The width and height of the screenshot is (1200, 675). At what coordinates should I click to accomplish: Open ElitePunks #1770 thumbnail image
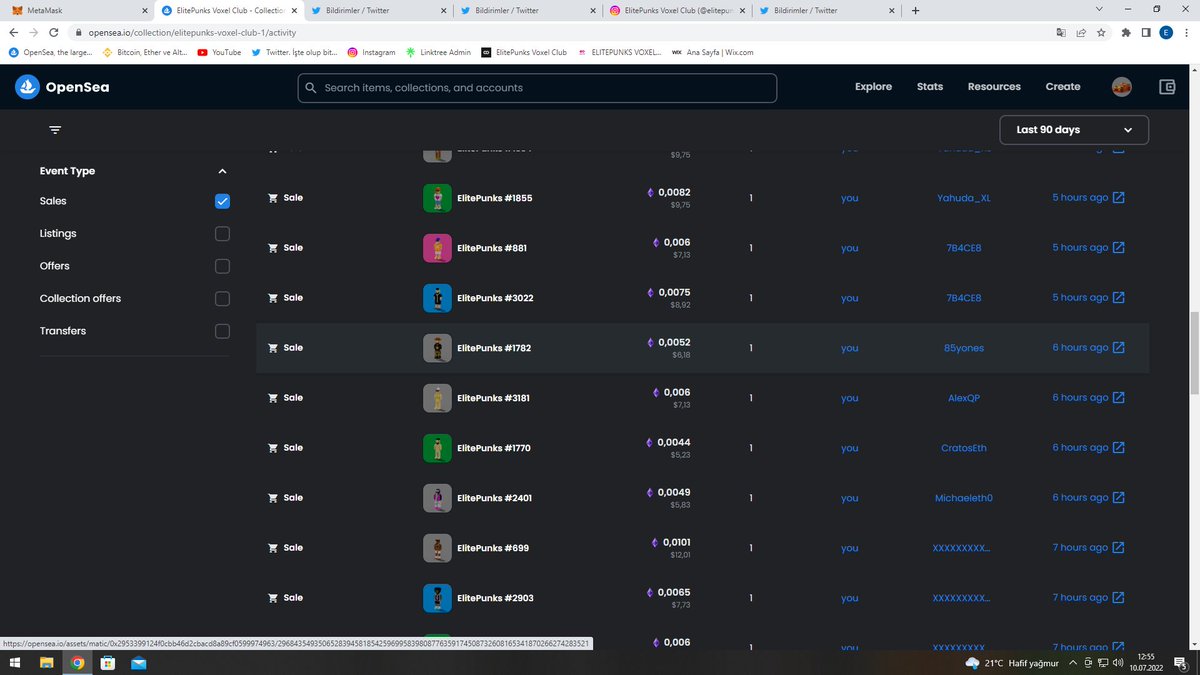coord(438,448)
